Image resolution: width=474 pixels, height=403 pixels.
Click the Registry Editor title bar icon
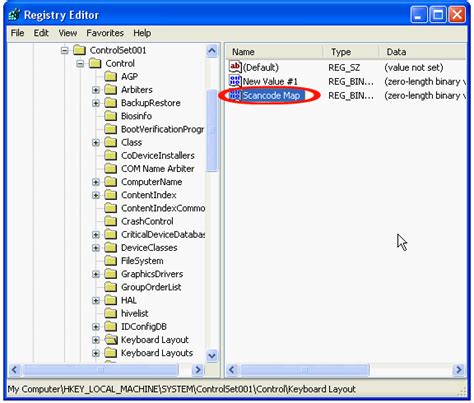(14, 15)
